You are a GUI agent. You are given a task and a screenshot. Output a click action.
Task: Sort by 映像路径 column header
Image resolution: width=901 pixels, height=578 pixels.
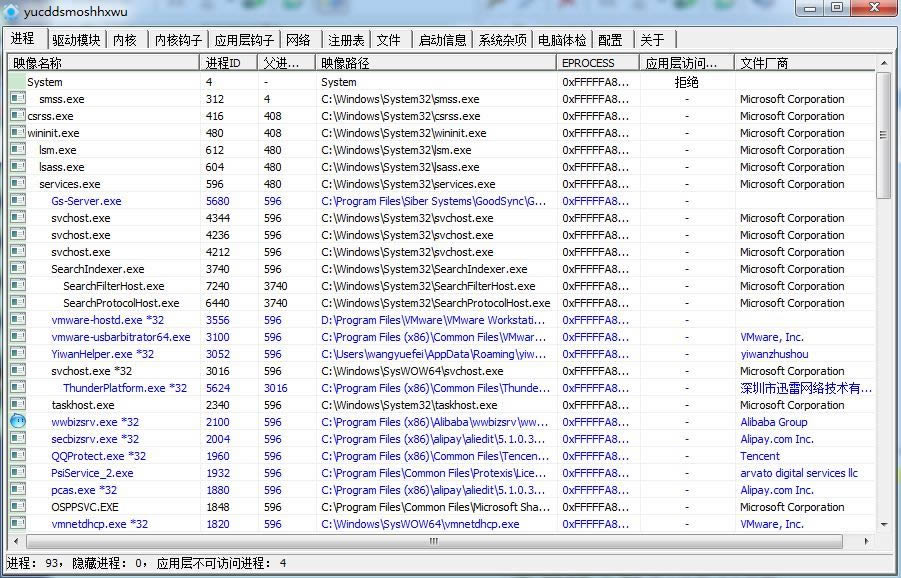(x=436, y=63)
